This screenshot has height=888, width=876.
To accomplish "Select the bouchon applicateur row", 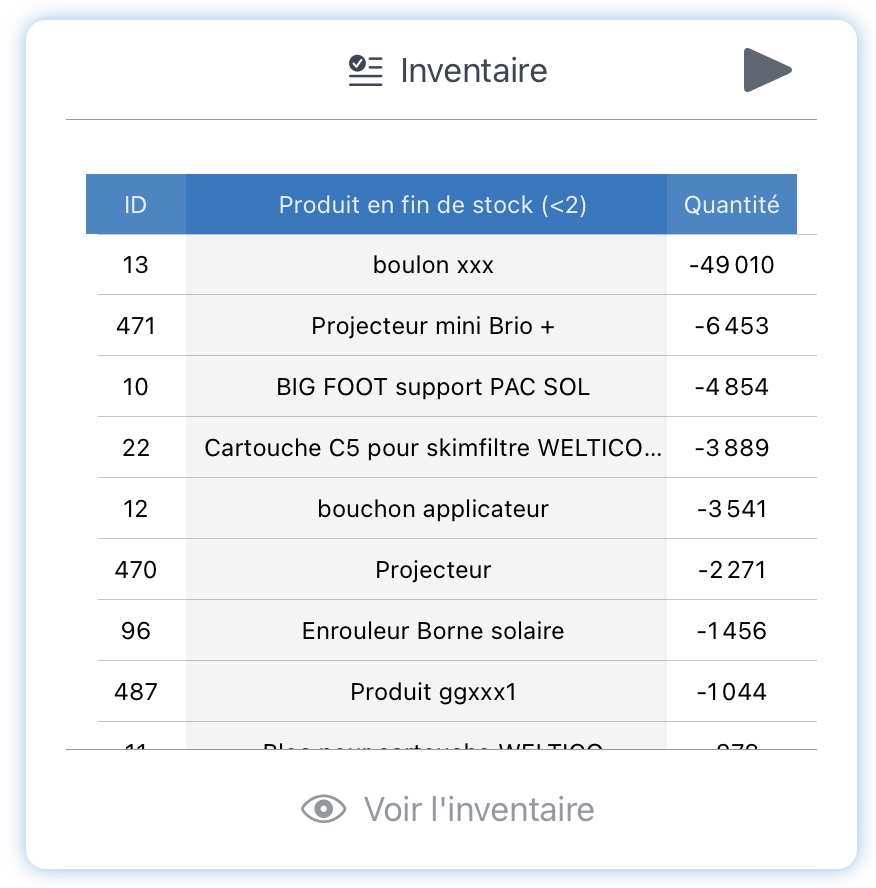I will click(457, 509).
